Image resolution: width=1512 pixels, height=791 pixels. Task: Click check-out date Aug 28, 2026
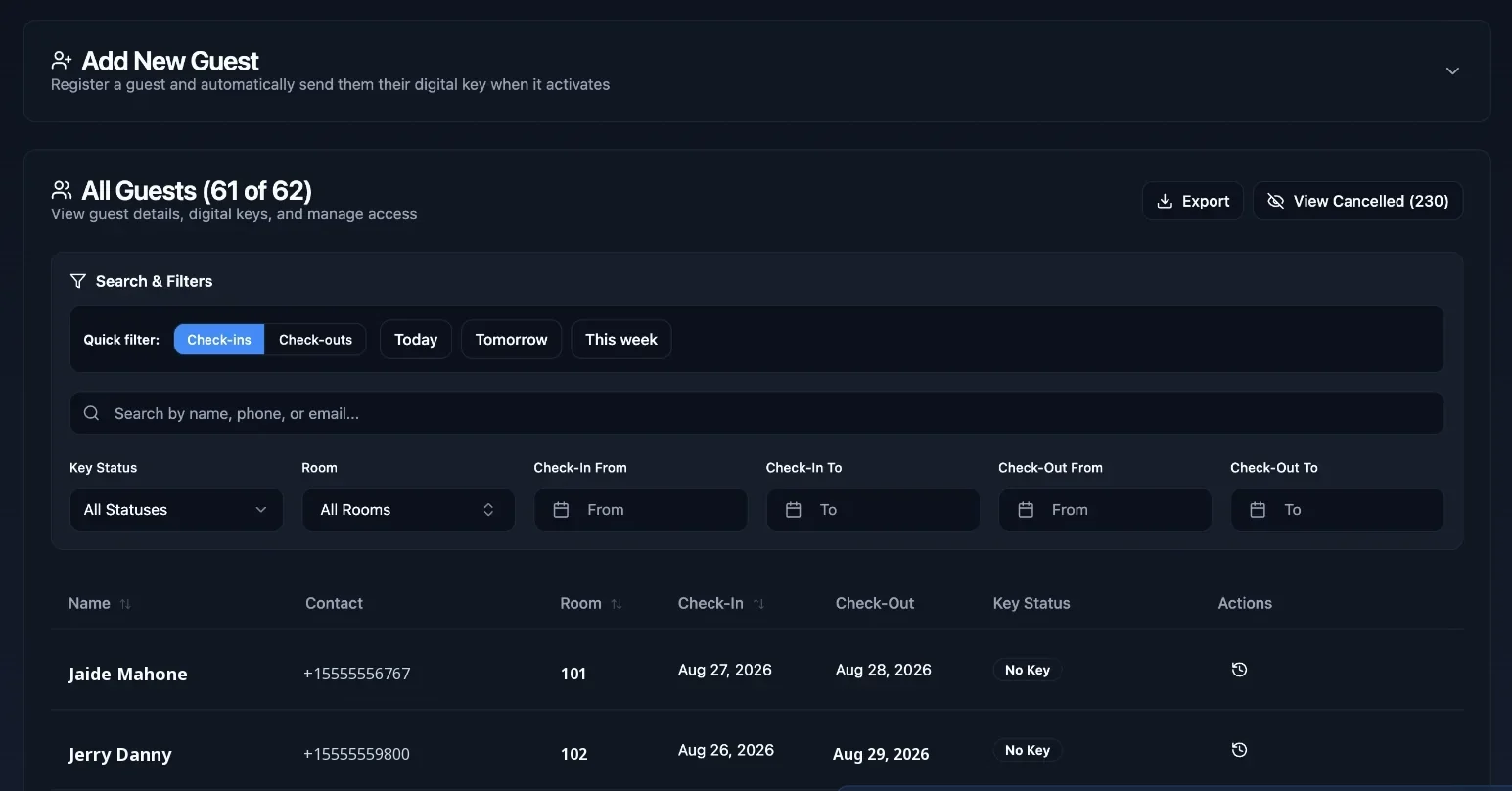point(884,670)
